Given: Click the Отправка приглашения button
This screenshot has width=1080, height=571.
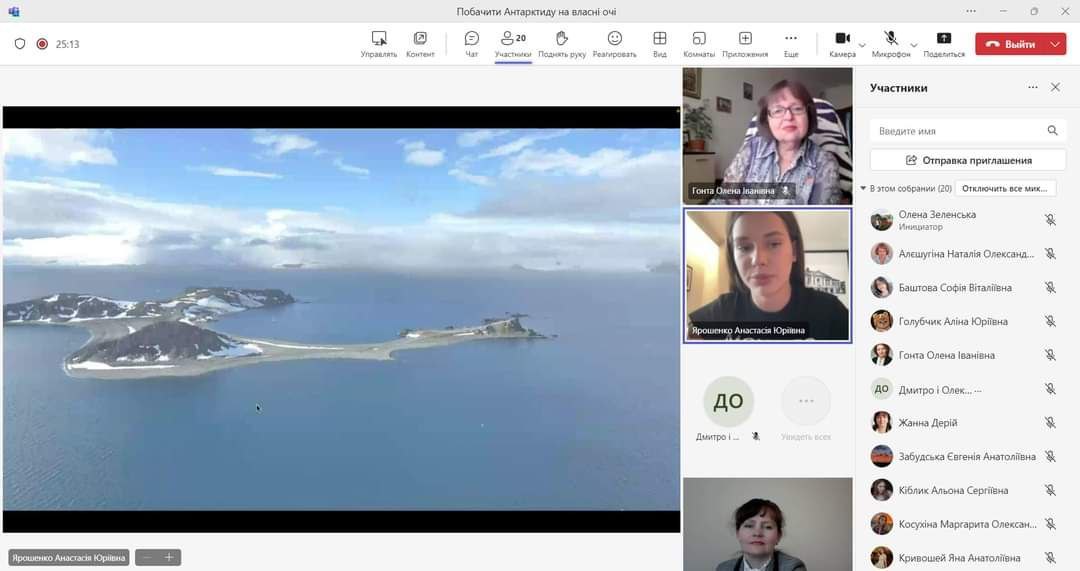Looking at the screenshot, I should [968, 160].
